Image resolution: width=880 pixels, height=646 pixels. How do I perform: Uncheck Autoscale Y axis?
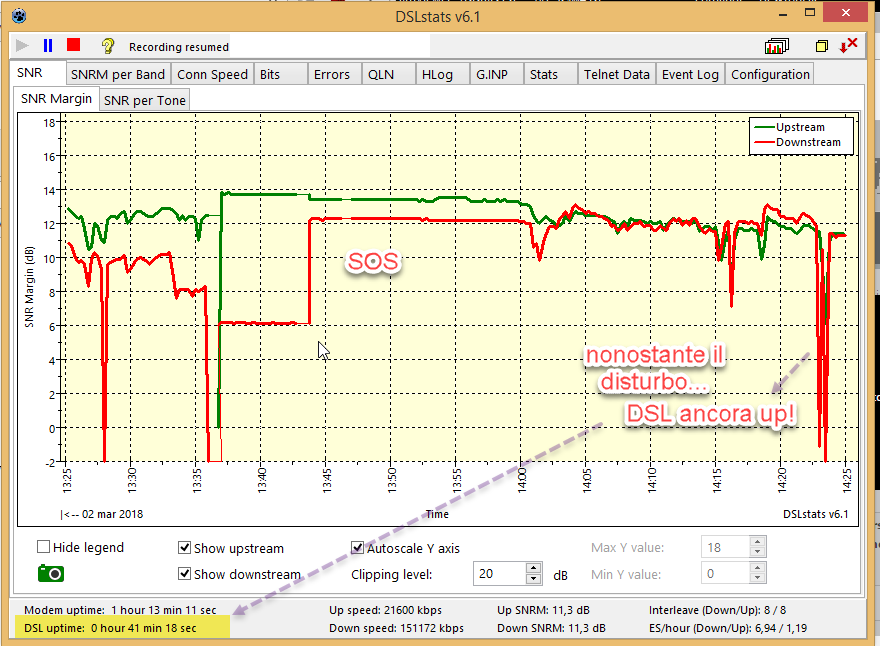click(x=357, y=547)
